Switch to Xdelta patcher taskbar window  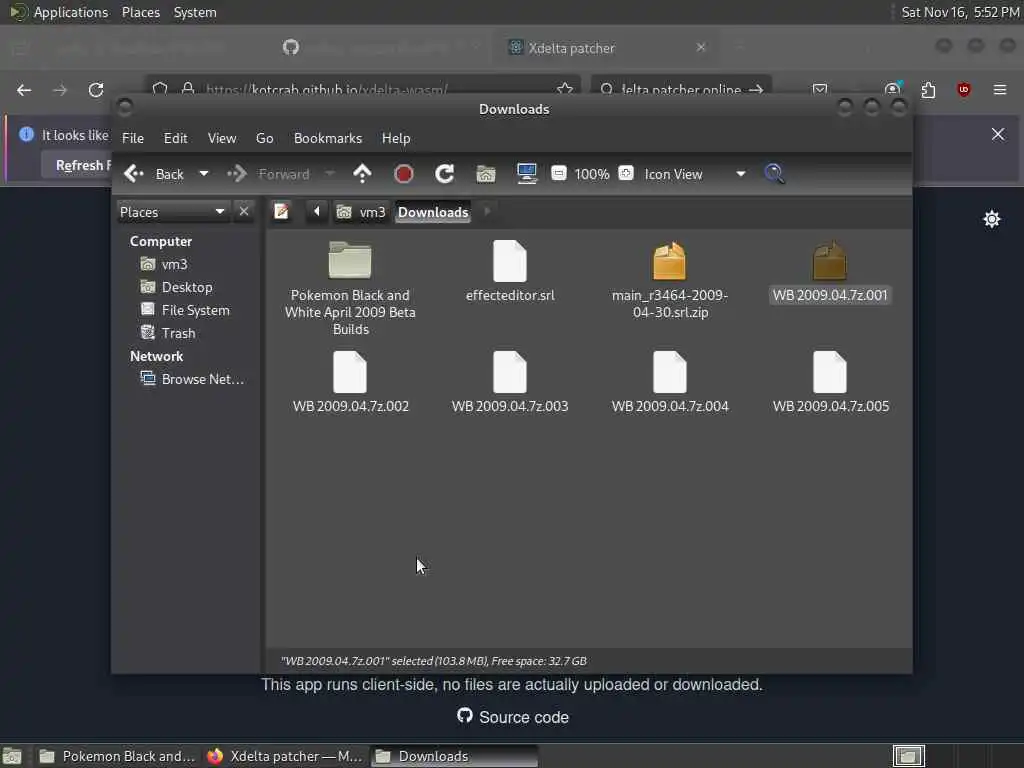click(x=285, y=756)
